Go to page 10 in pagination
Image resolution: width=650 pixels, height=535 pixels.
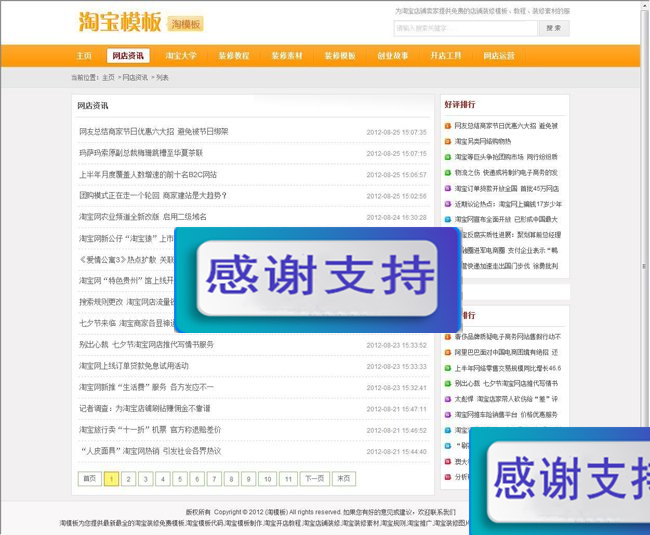click(x=268, y=479)
